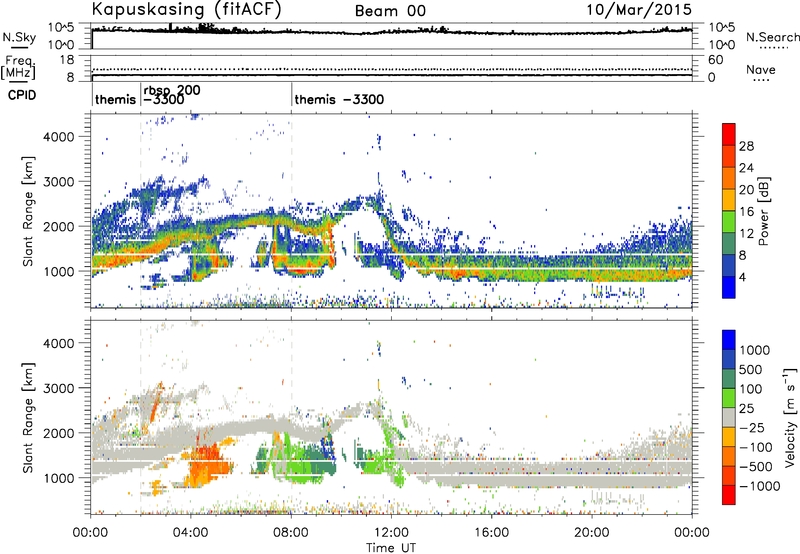Select the Beam 00 label
Viewport: 800px width, 554px height.
tap(390, 11)
